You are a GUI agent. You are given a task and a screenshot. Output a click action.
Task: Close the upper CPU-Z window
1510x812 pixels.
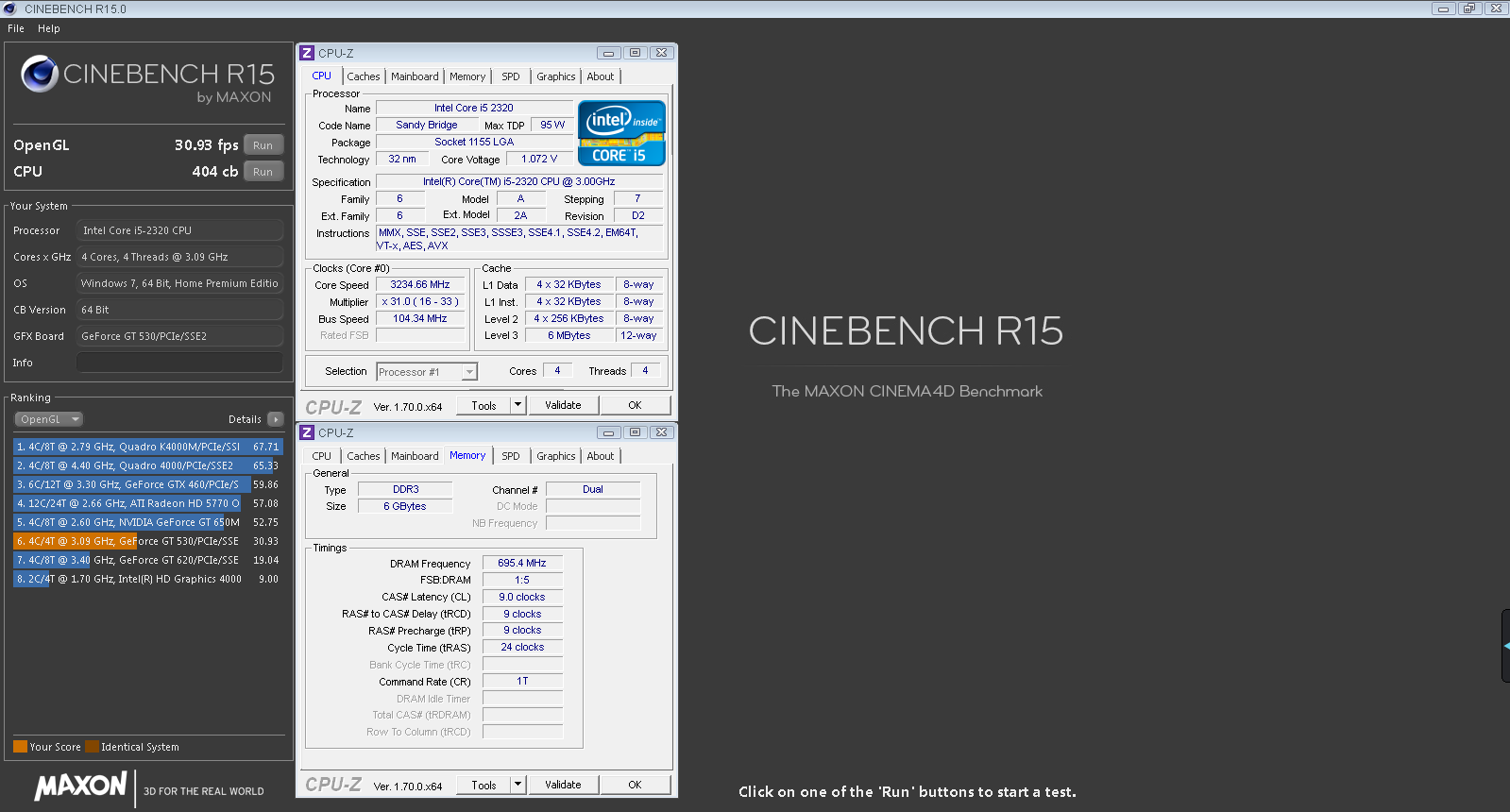[662, 53]
